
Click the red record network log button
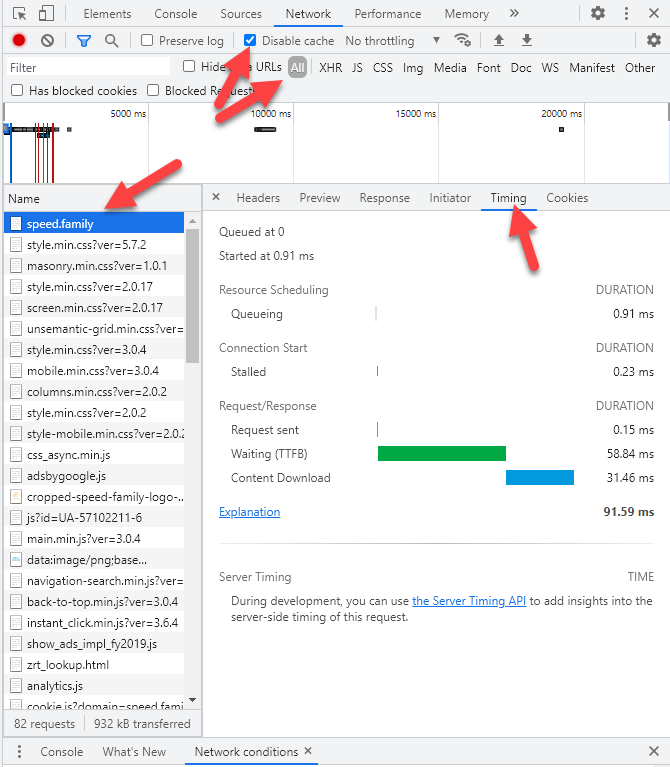point(19,41)
